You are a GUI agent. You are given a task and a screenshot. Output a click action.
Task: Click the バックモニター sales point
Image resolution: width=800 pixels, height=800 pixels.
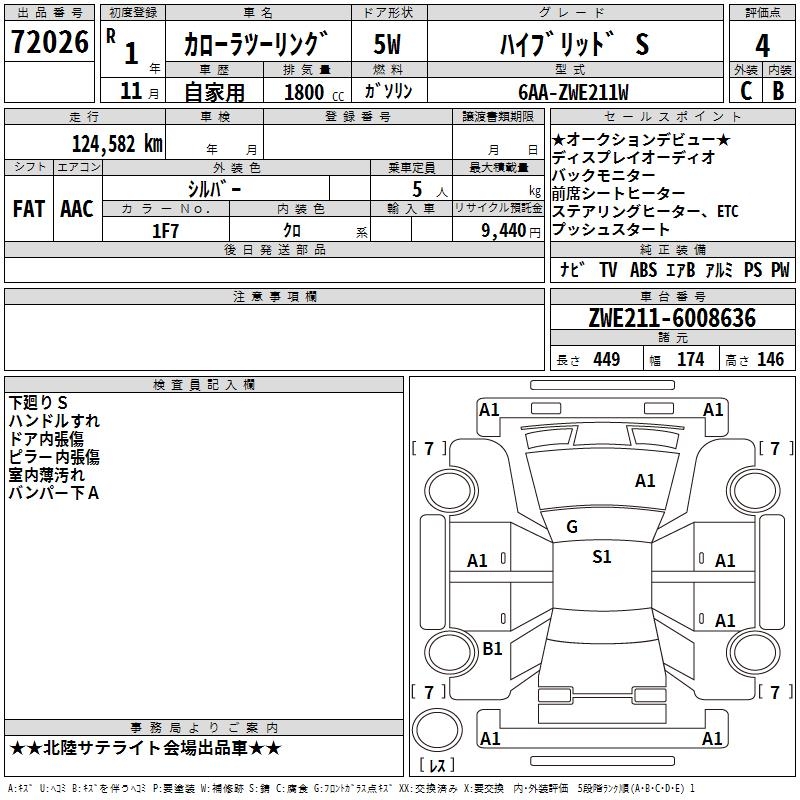(604, 176)
